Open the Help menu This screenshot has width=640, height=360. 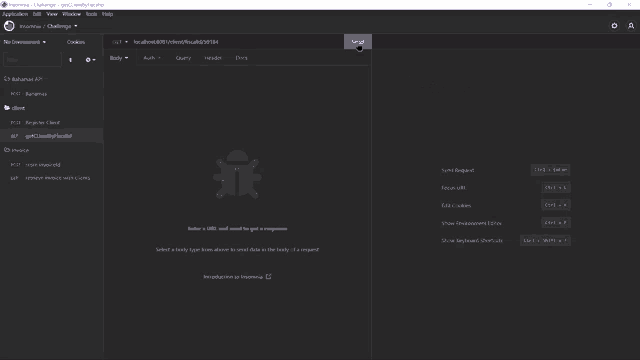(107, 14)
